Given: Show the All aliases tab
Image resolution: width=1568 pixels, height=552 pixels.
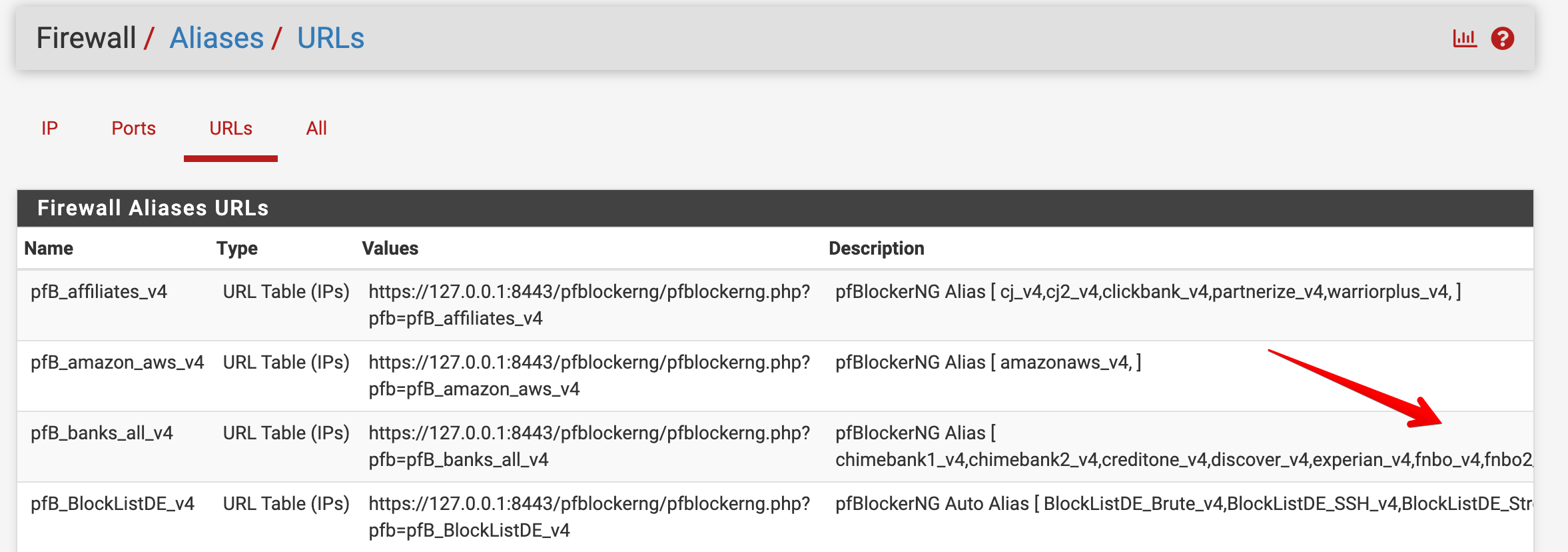Looking at the screenshot, I should (316, 128).
